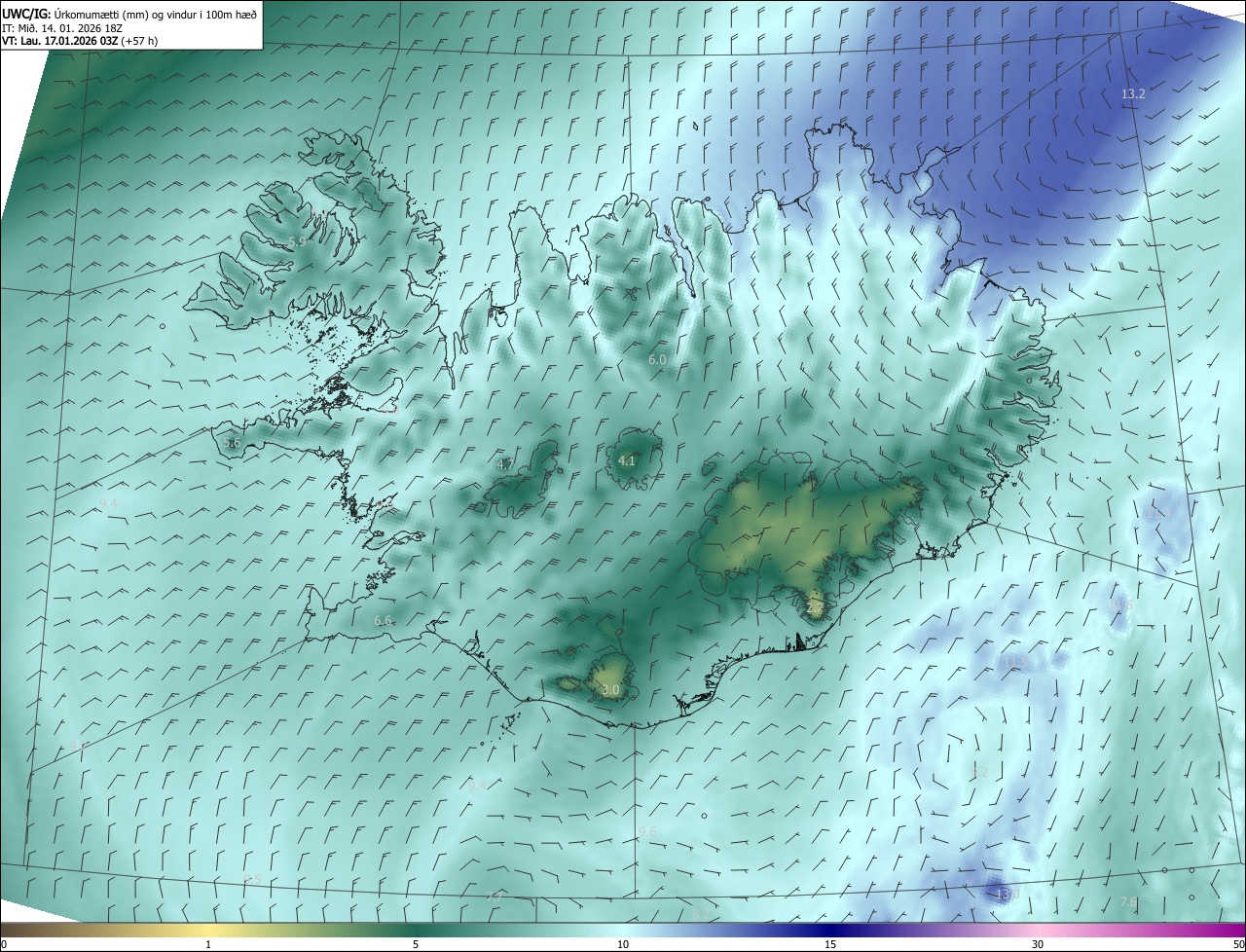
Task: Click the 4.7 value label on the glacier
Action: (505, 465)
